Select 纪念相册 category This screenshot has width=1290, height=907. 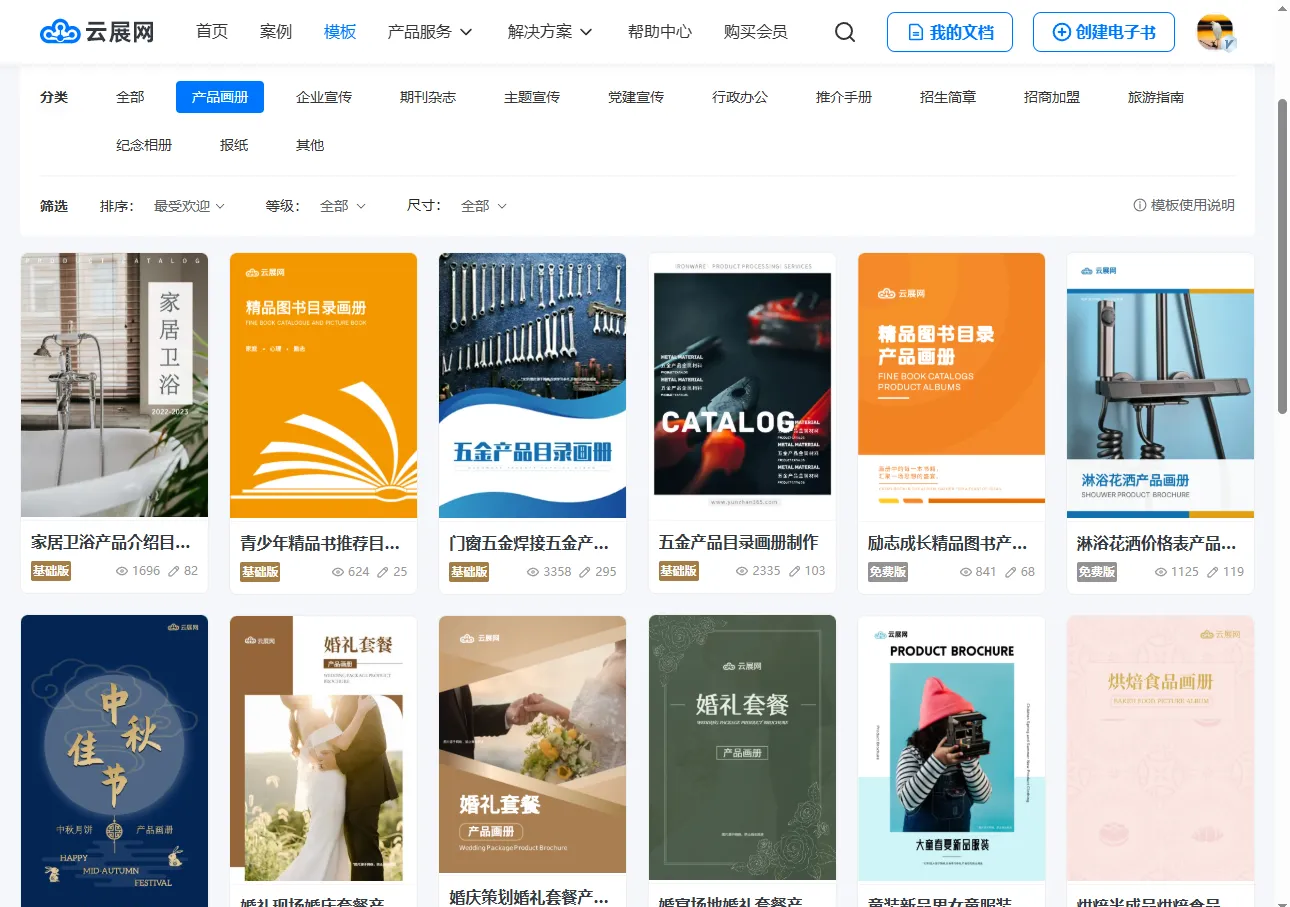pyautogui.click(x=144, y=145)
